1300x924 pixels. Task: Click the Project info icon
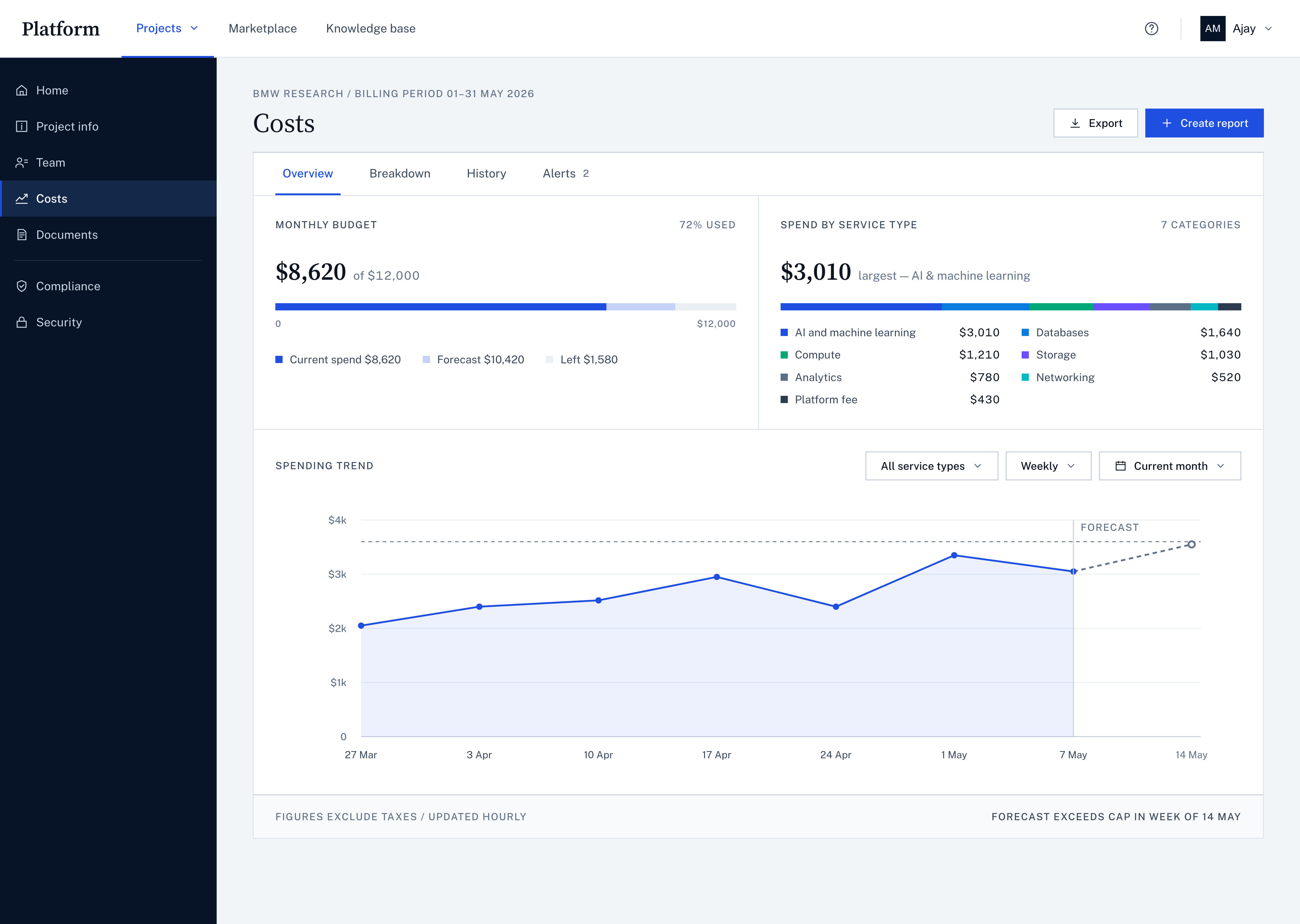click(x=22, y=126)
